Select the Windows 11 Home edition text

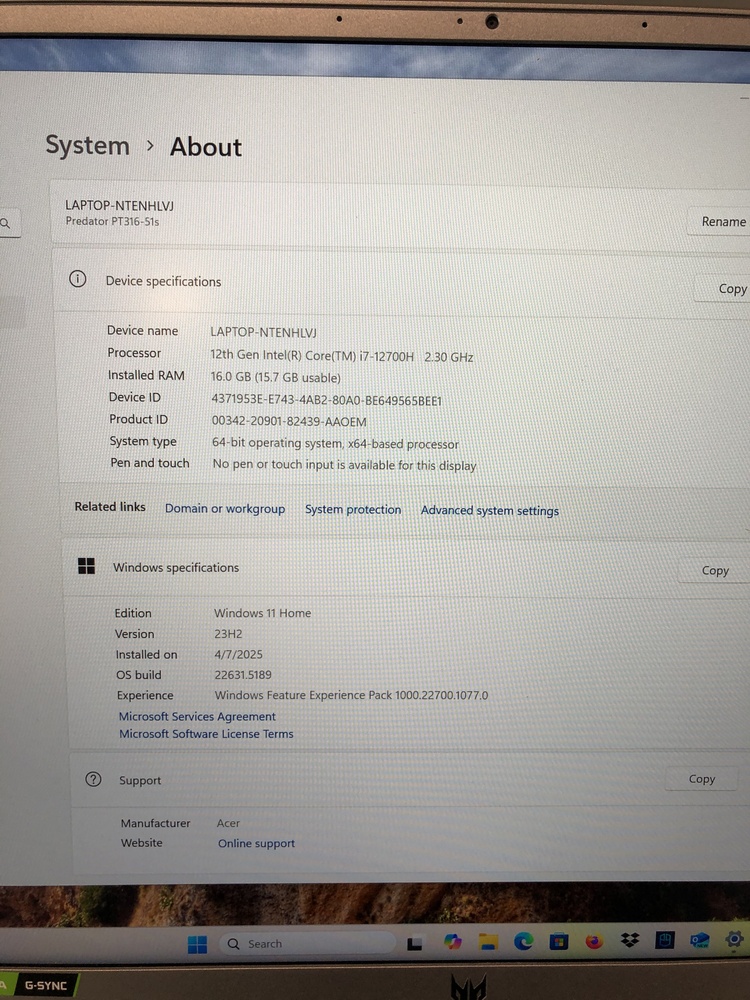click(263, 613)
